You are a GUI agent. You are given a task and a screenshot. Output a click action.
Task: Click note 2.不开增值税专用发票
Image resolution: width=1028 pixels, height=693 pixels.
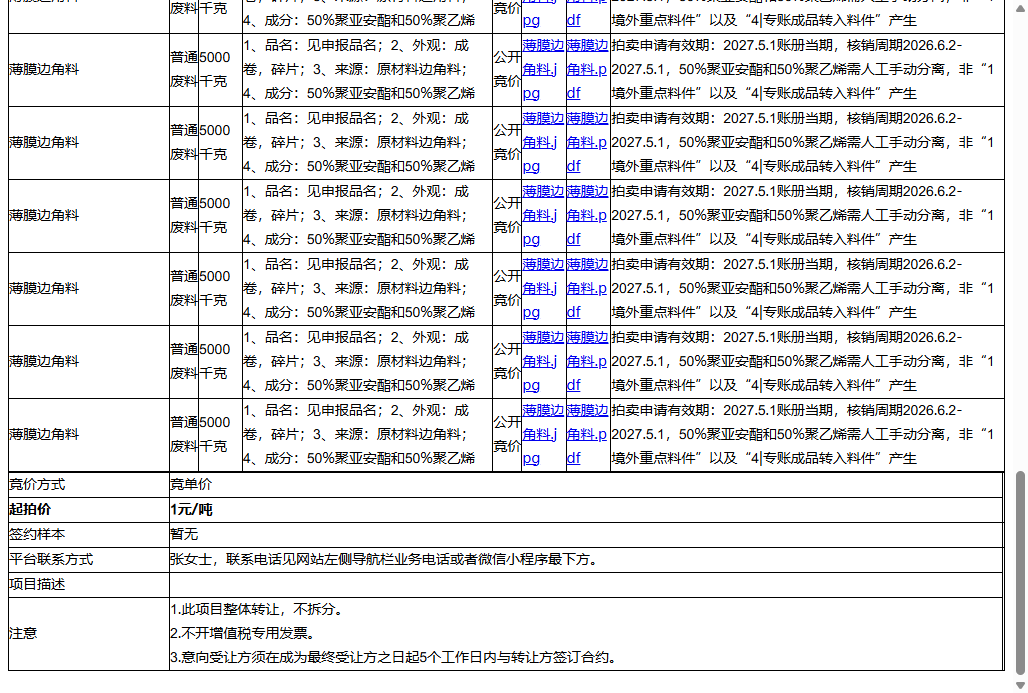[x=243, y=633]
